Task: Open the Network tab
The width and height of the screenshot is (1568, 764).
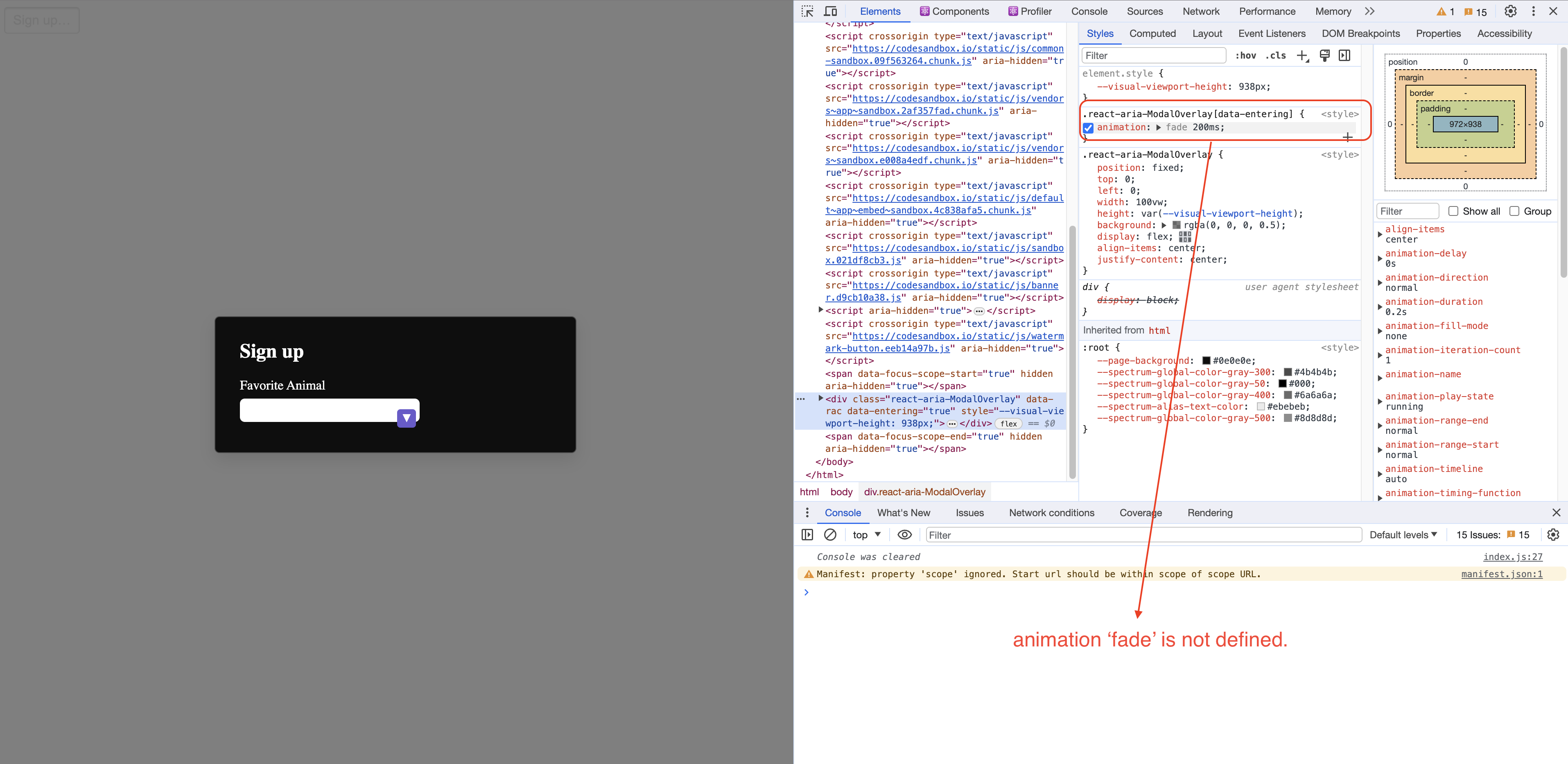Action: (1200, 11)
